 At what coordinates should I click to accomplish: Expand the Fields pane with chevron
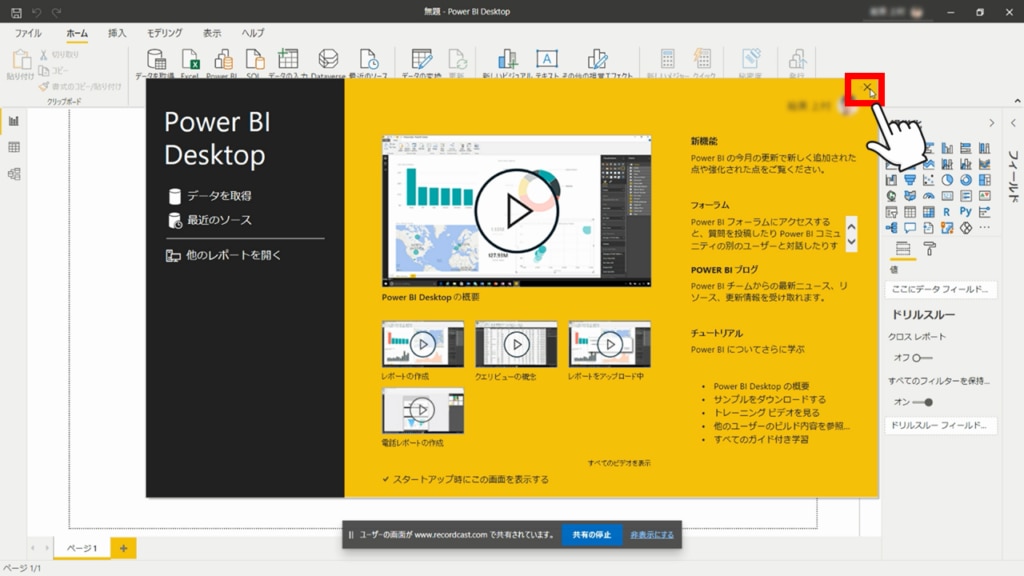pos(1013,123)
